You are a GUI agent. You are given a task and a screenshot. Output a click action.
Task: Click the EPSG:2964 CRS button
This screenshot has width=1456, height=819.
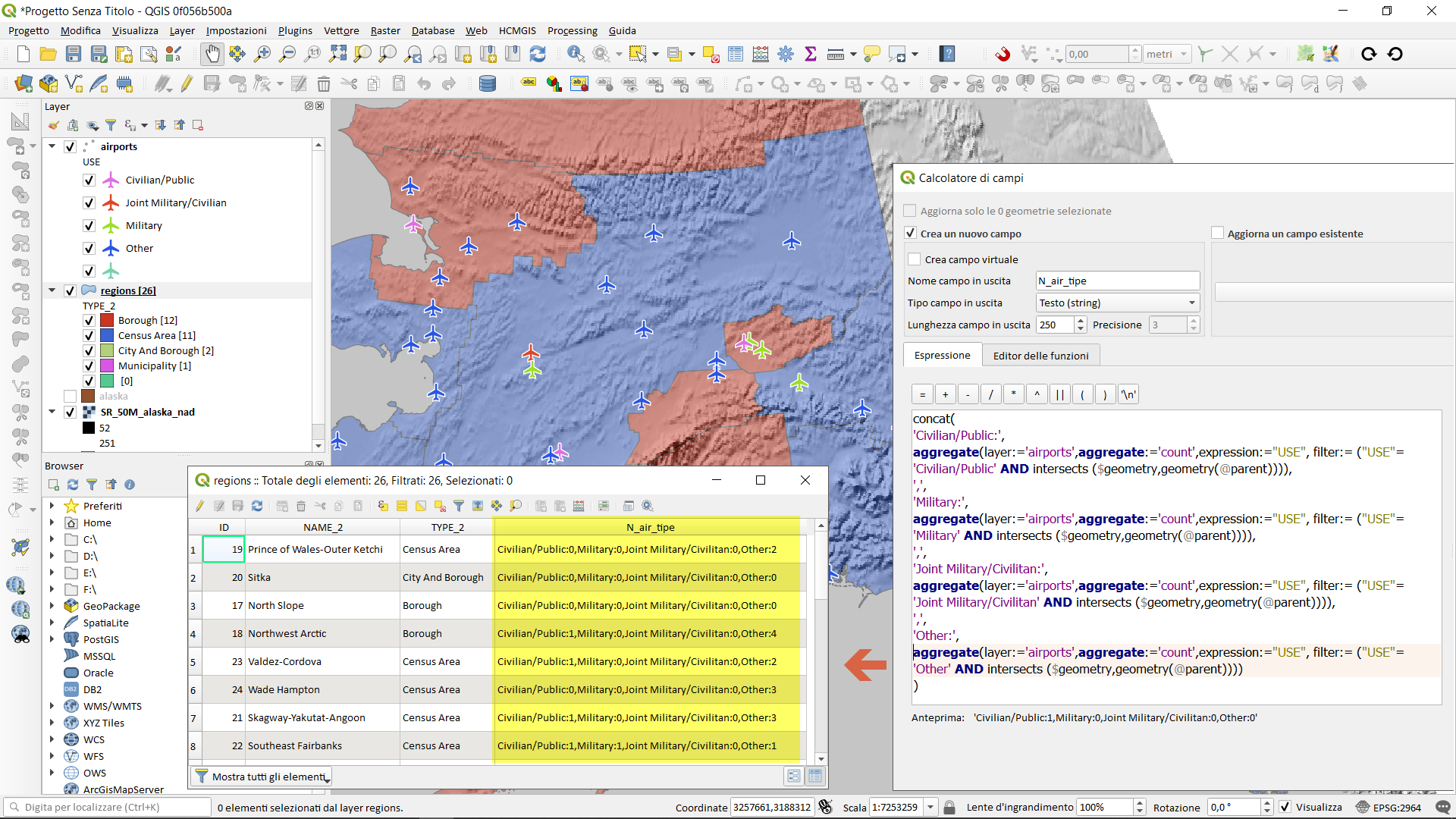pos(1389,807)
